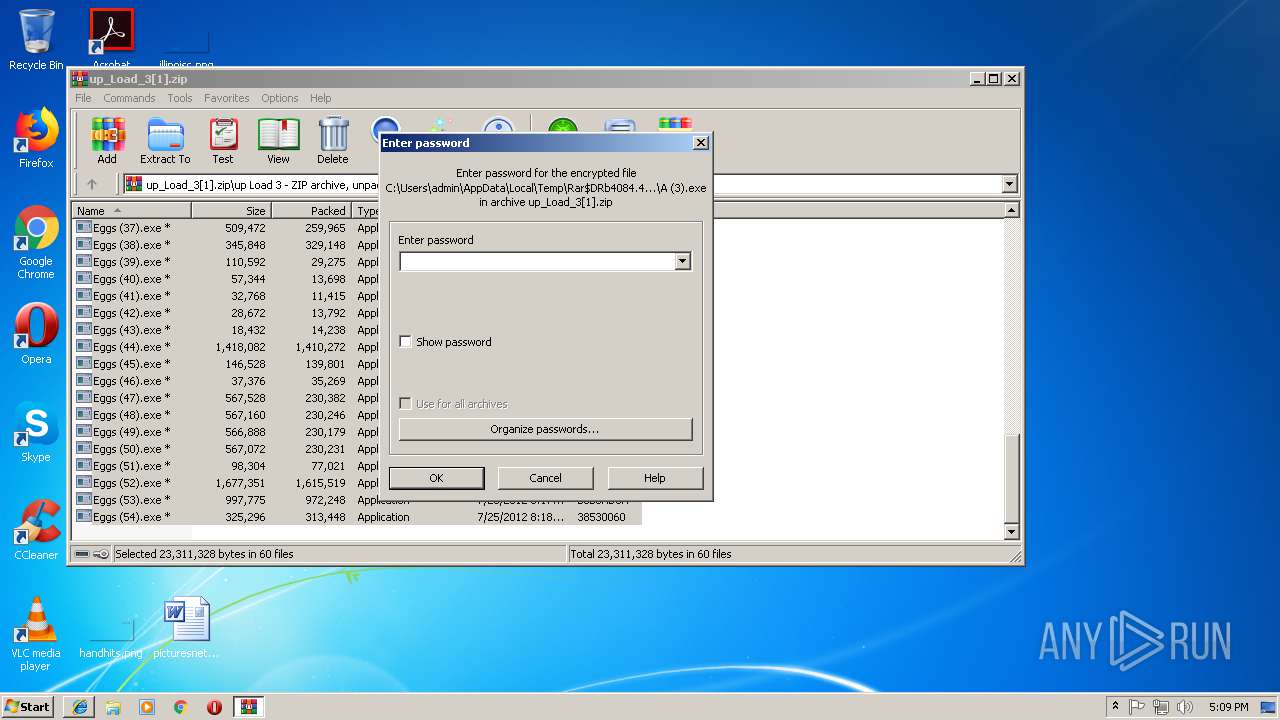Image resolution: width=1280 pixels, height=720 pixels.
Task: Open CCleaner desktop shortcut
Action: point(36,530)
